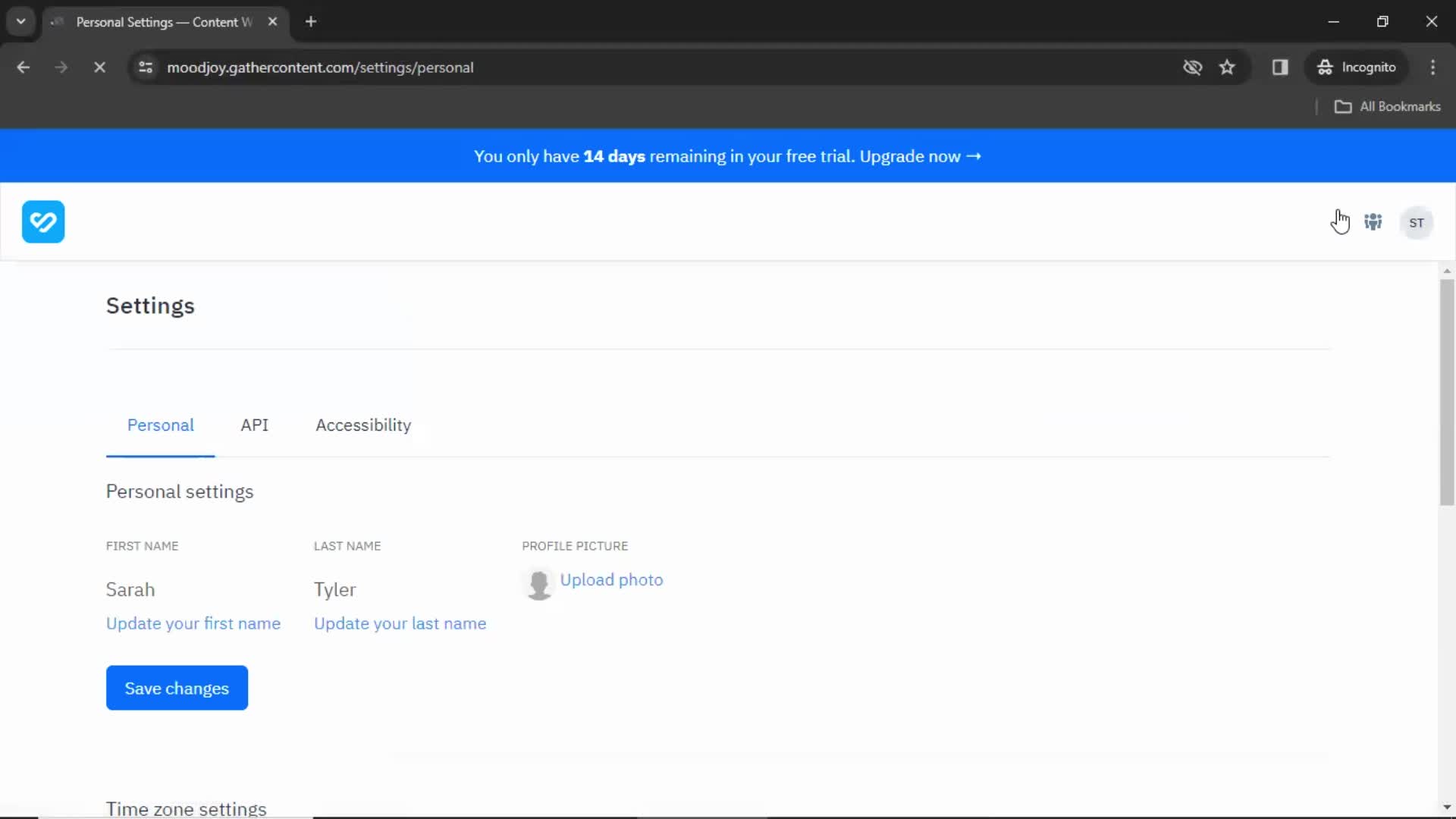Click the scrollbar down arrow
This screenshot has height=819, width=1456.
pyautogui.click(x=1447, y=808)
